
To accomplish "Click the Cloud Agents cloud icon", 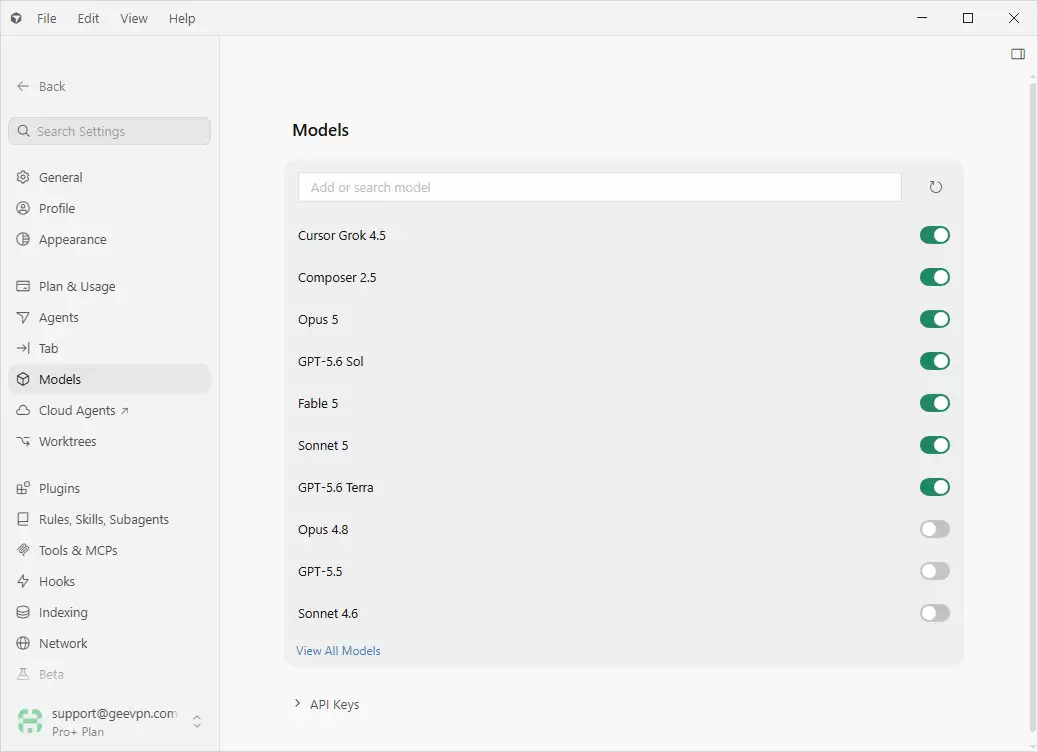I will coord(23,410).
